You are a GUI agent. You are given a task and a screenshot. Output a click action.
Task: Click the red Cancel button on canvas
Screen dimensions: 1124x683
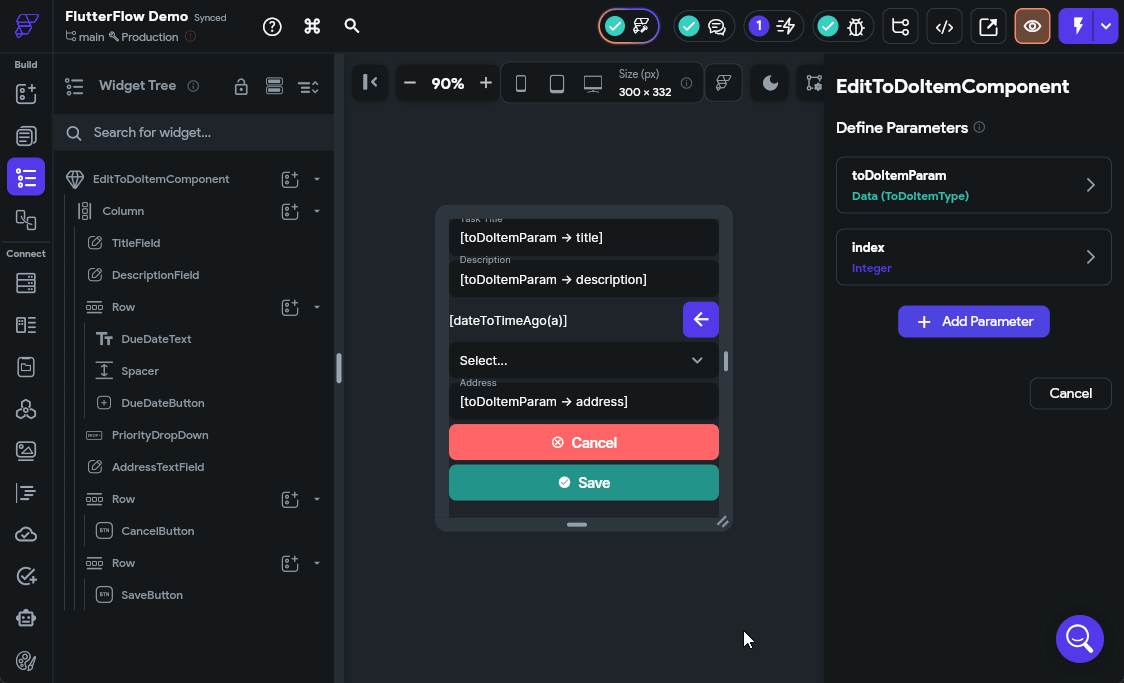coord(584,442)
